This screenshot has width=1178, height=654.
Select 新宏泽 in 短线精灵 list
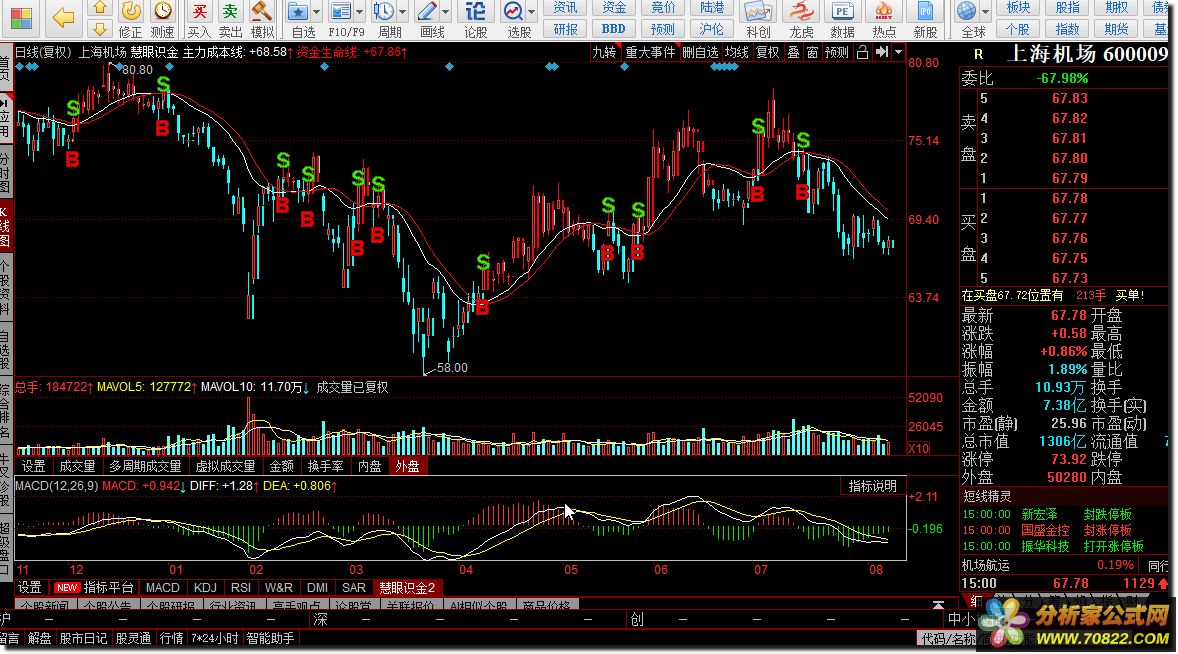pos(1039,514)
